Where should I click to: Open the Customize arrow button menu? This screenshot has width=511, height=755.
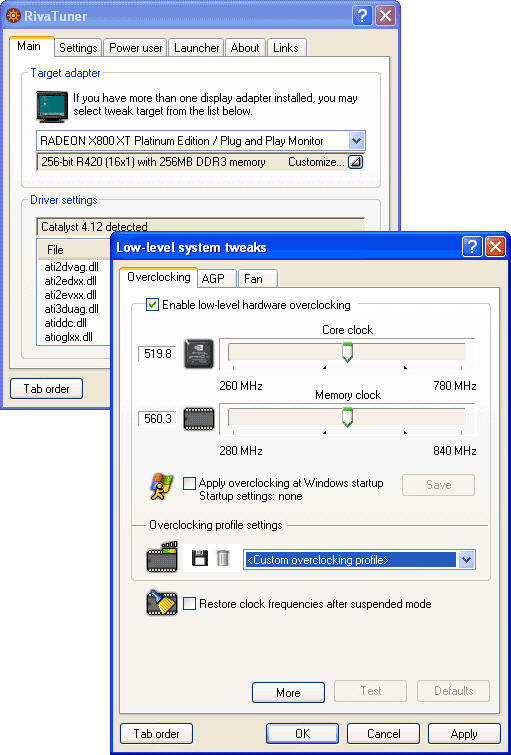coord(355,162)
